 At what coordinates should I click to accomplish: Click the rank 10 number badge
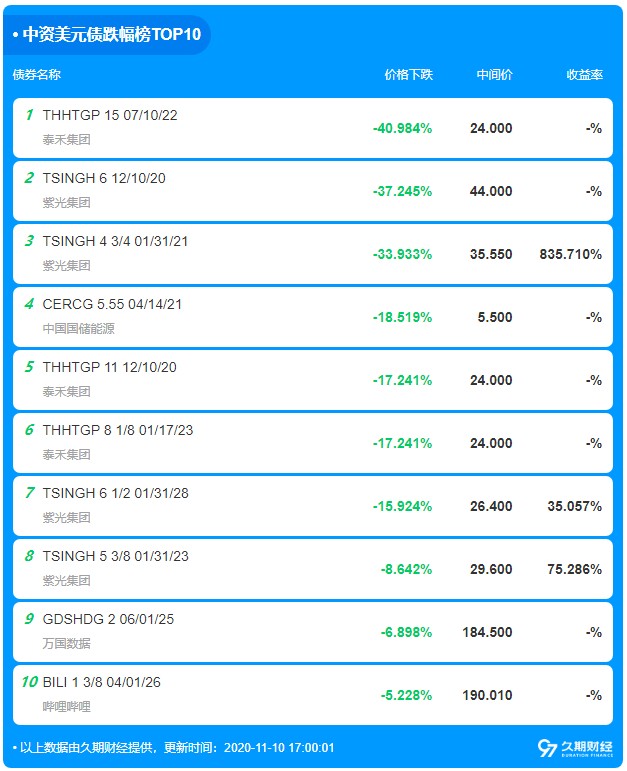(30, 682)
